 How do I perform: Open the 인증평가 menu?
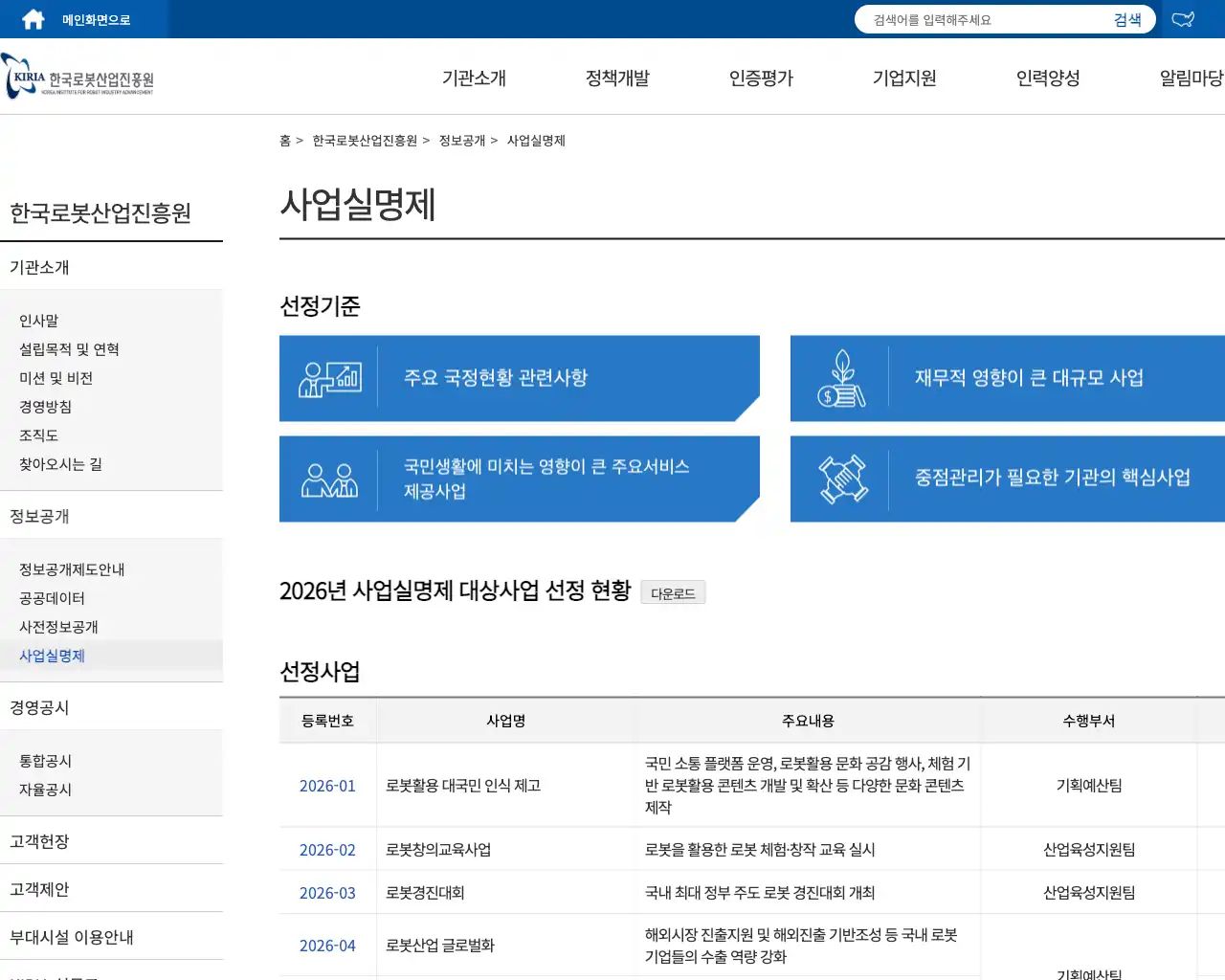tap(760, 78)
